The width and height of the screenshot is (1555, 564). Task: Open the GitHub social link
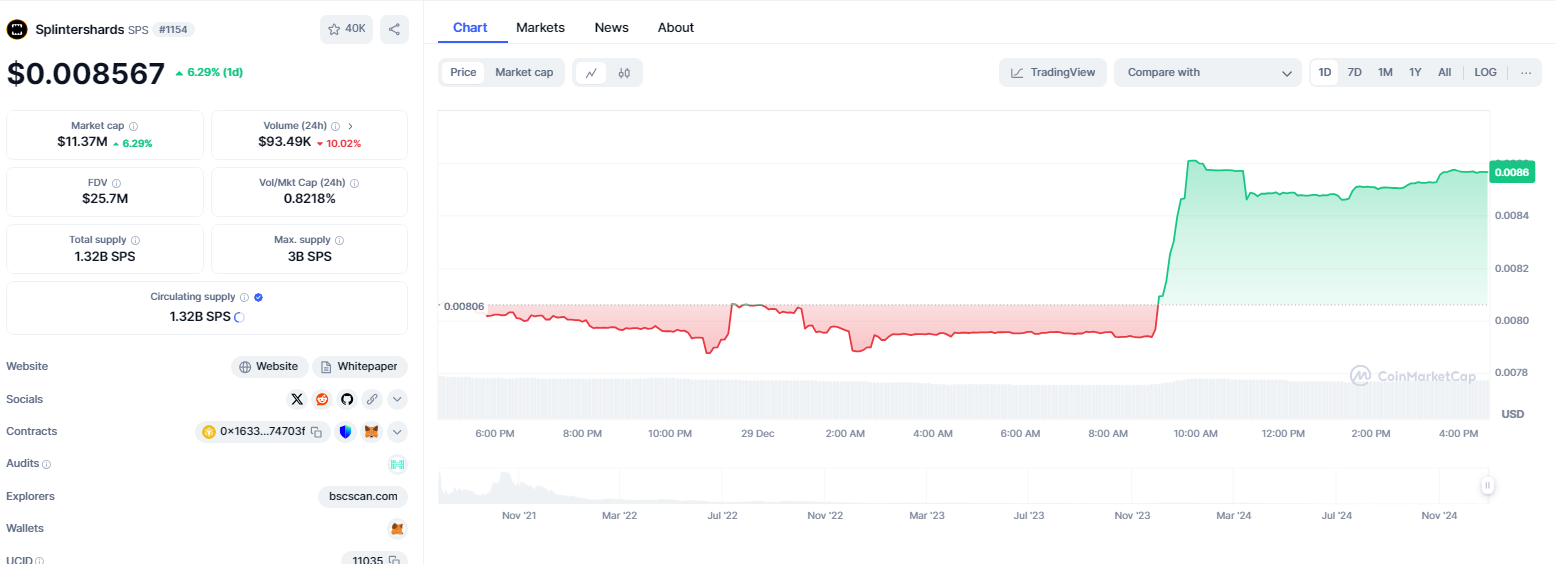pos(347,399)
